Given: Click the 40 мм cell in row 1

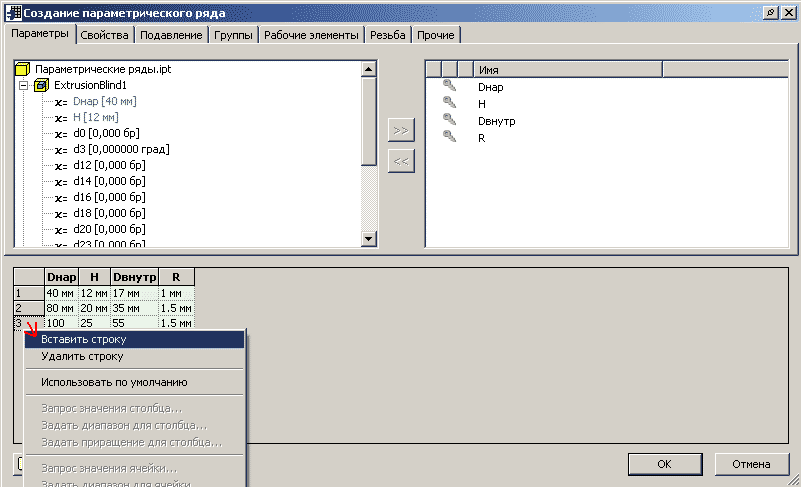Looking at the screenshot, I should pyautogui.click(x=61, y=293).
